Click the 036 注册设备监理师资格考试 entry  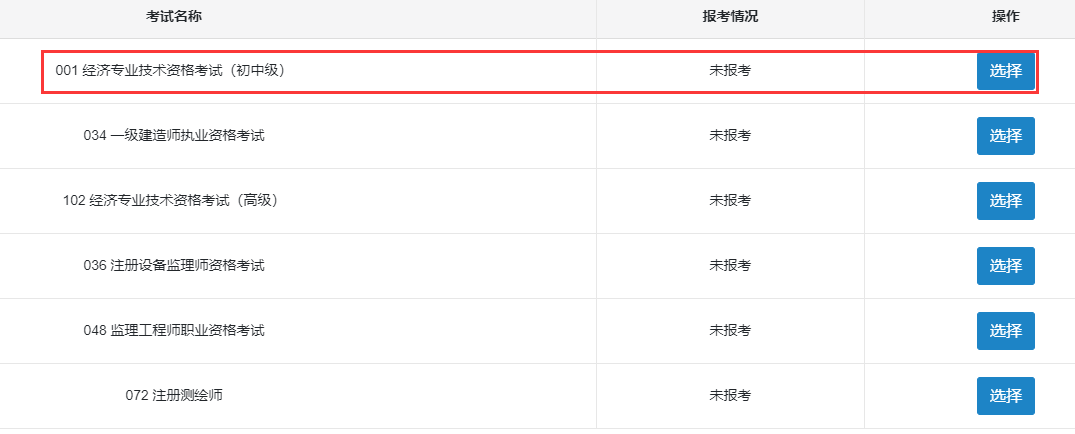click(174, 266)
